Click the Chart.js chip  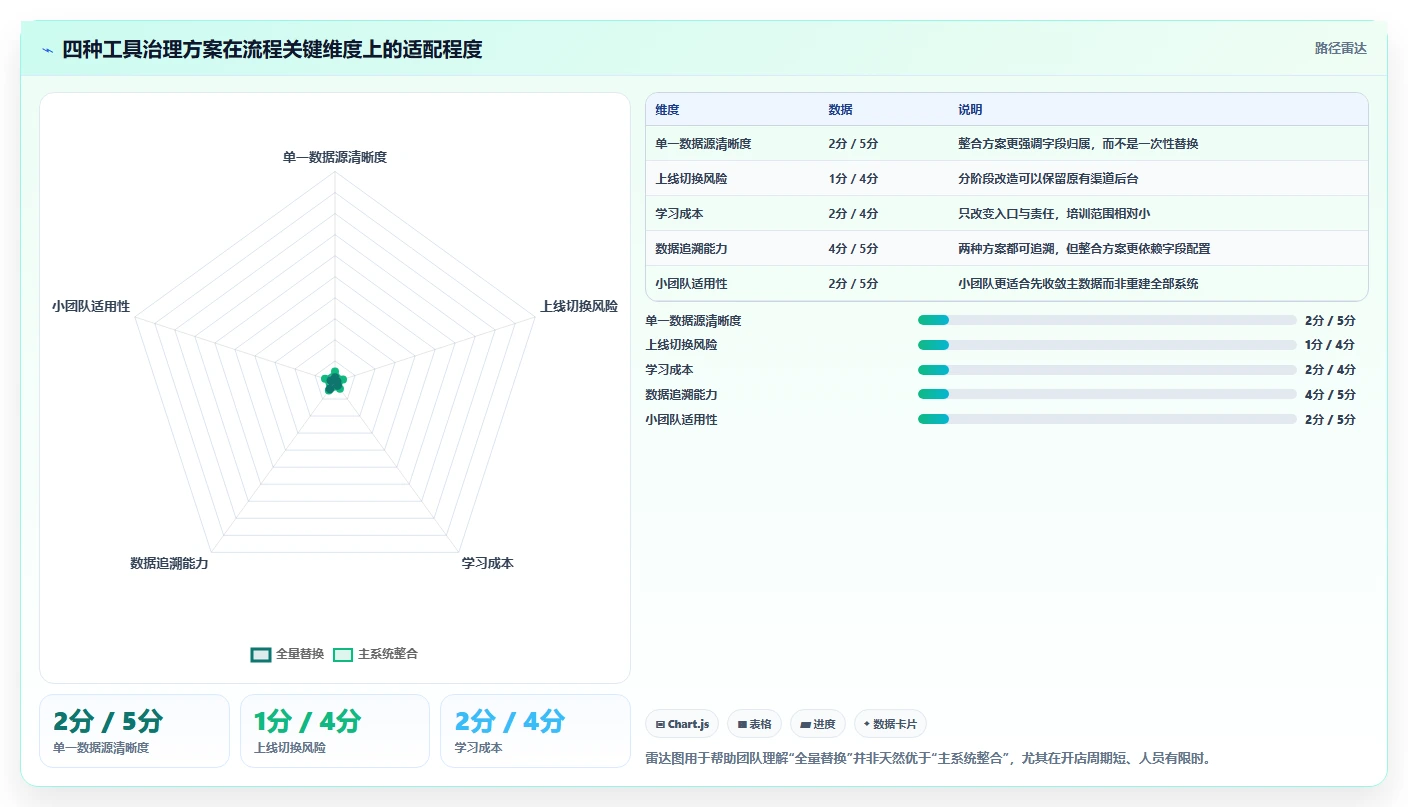click(x=682, y=724)
